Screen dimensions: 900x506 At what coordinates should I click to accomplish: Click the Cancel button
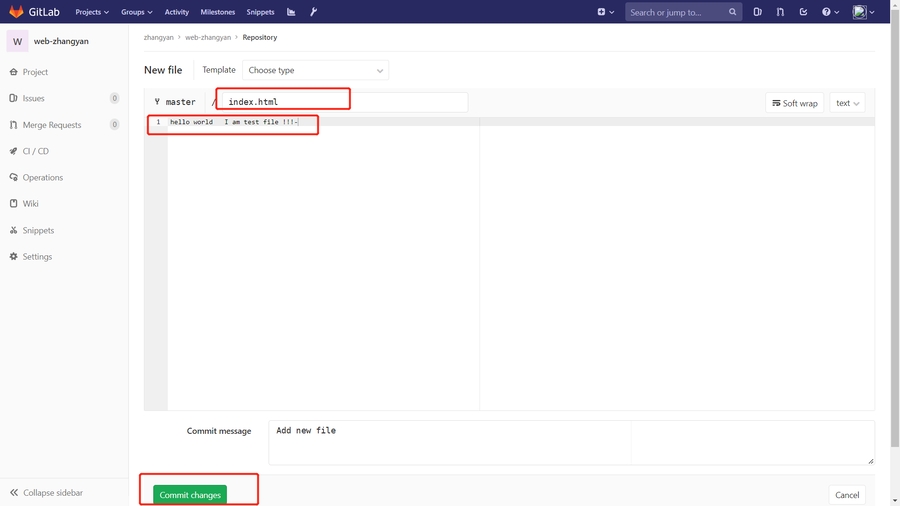coord(846,495)
